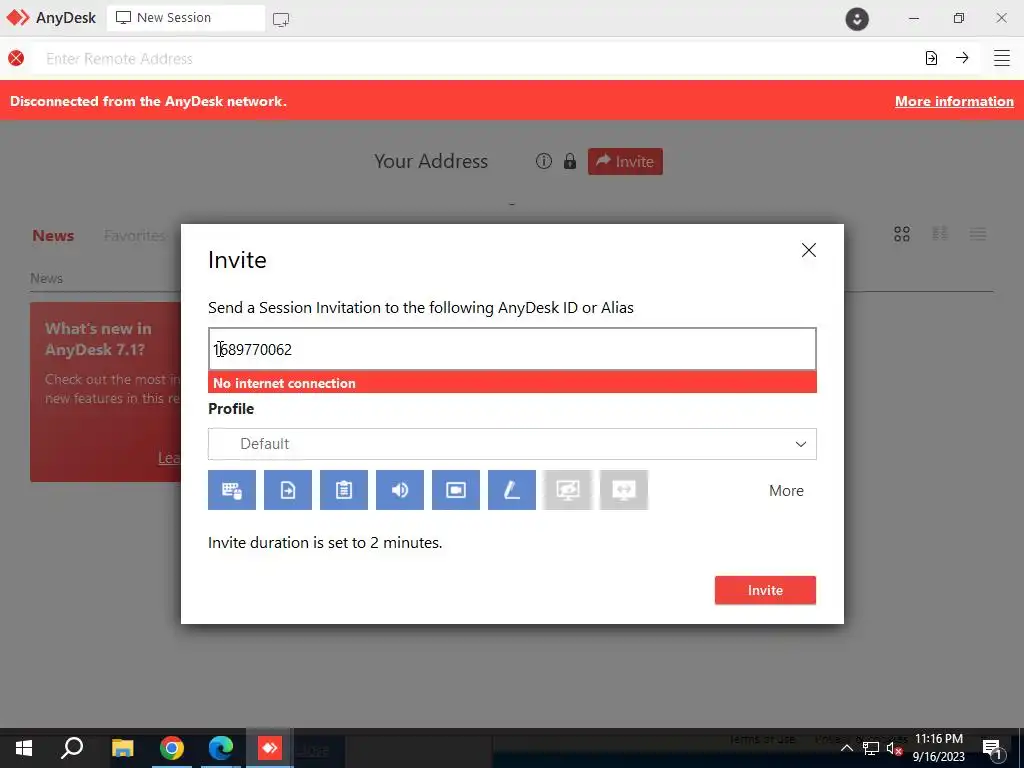The width and height of the screenshot is (1024, 768).
Task: Select the Favorites tab
Action: point(135,236)
